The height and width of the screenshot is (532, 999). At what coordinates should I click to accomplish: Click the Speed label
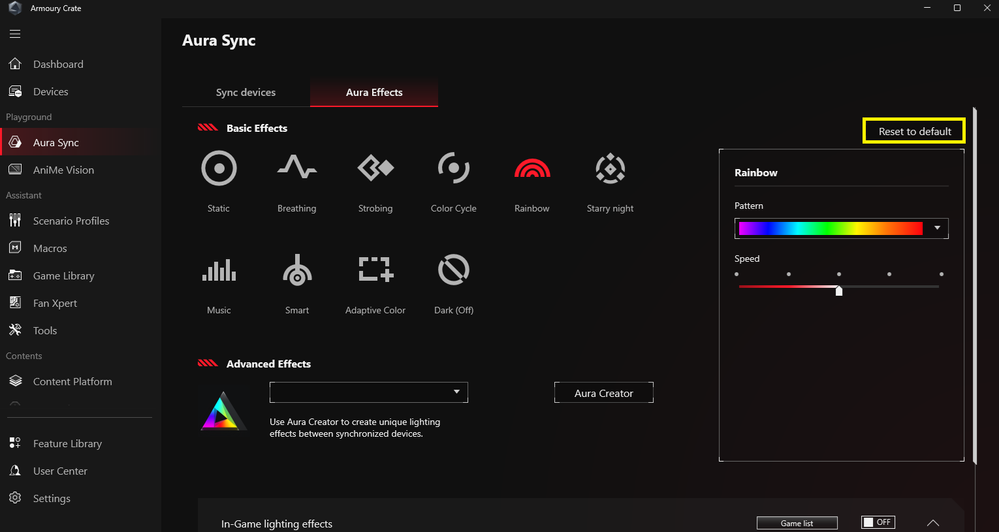(x=747, y=259)
